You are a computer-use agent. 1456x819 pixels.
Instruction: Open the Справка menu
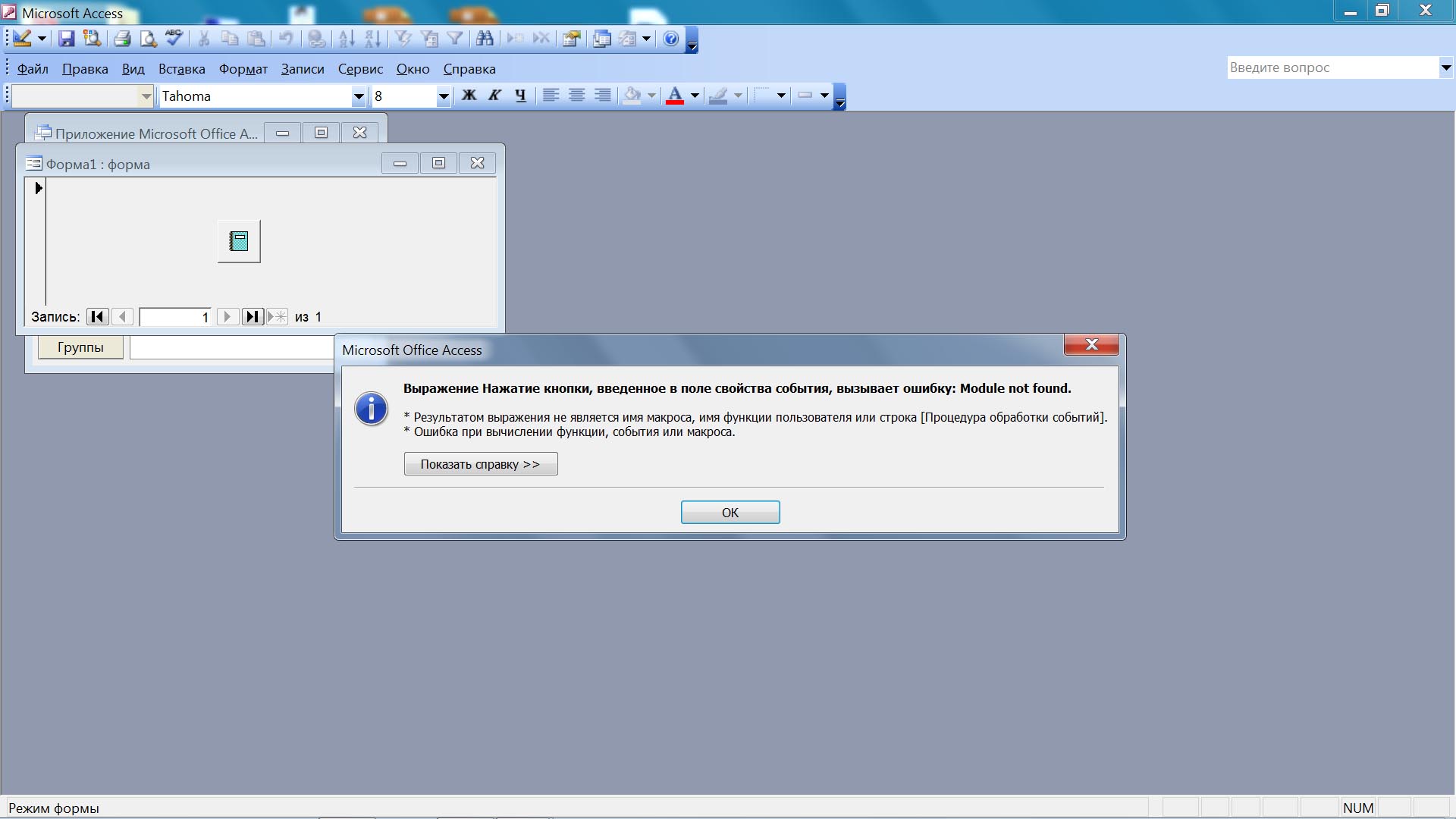pyautogui.click(x=469, y=69)
